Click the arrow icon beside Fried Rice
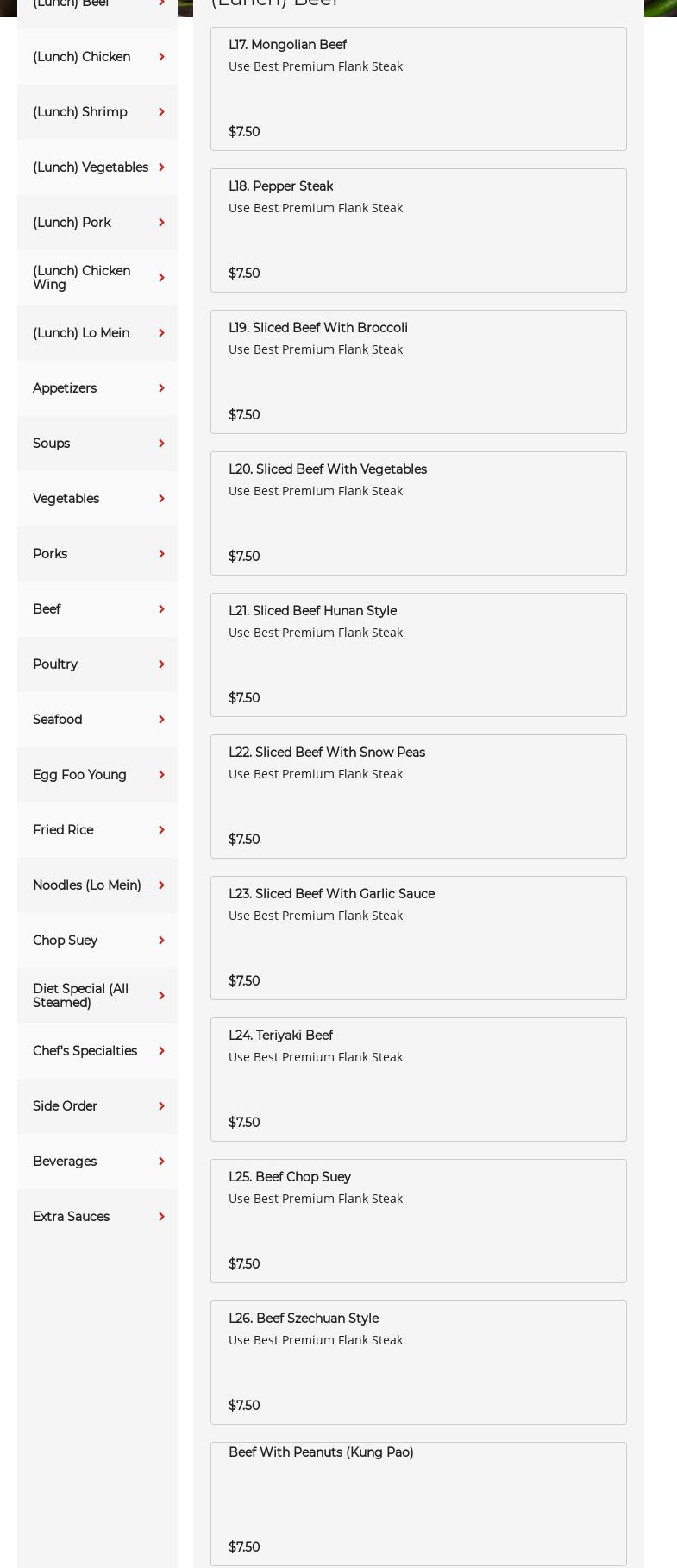This screenshot has width=677, height=1568. tap(161, 830)
